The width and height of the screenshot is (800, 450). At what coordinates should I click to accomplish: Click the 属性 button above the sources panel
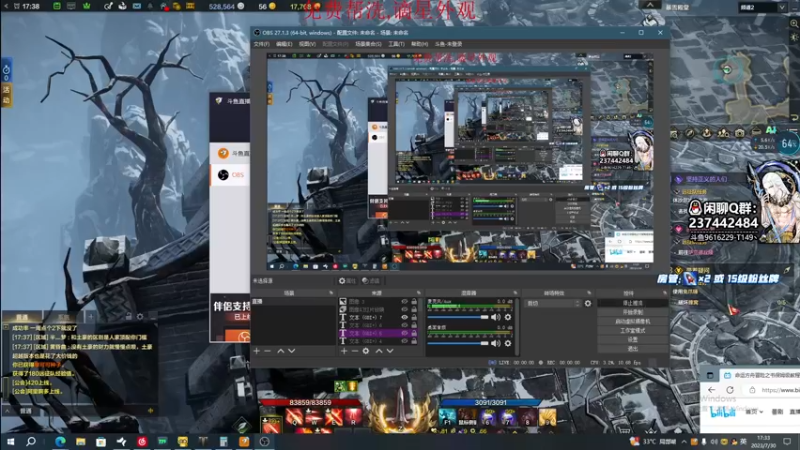click(x=347, y=281)
